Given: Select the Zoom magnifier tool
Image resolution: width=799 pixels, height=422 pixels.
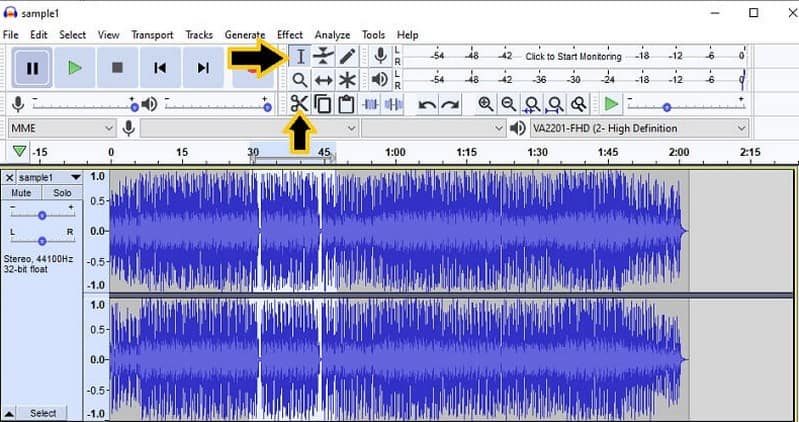Looking at the screenshot, I should 300,80.
